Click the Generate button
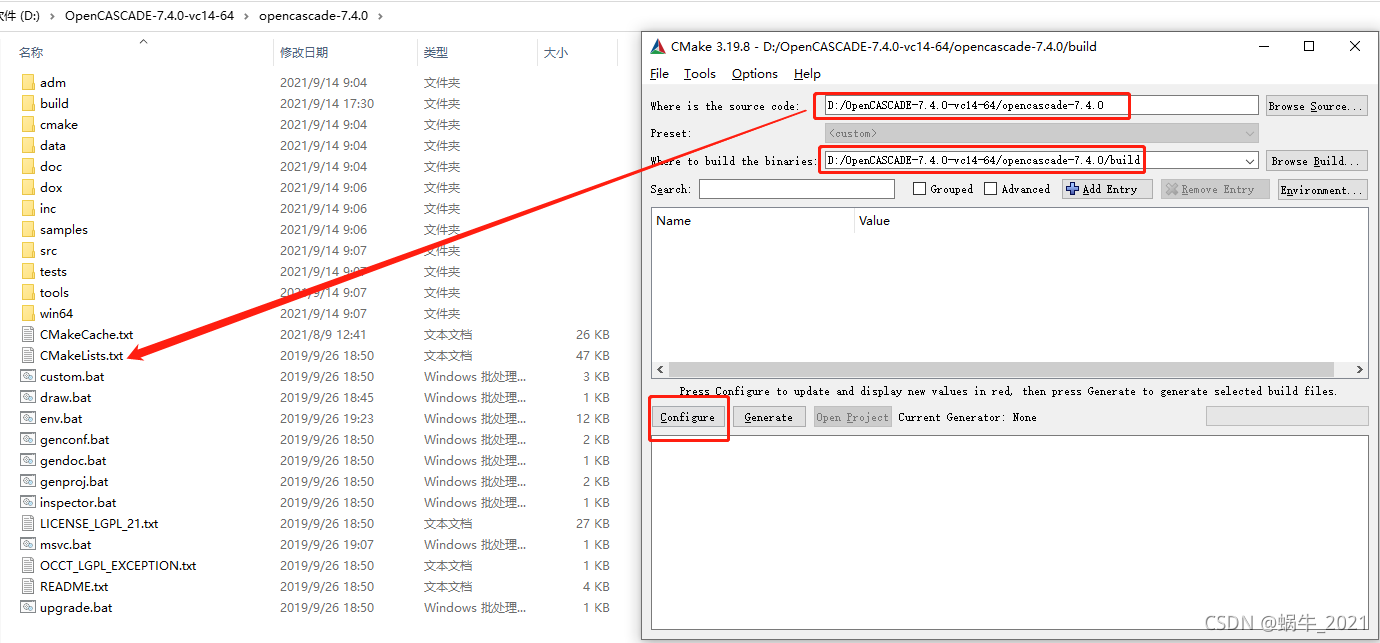Screen dimensions: 1380x643 (x=769, y=417)
